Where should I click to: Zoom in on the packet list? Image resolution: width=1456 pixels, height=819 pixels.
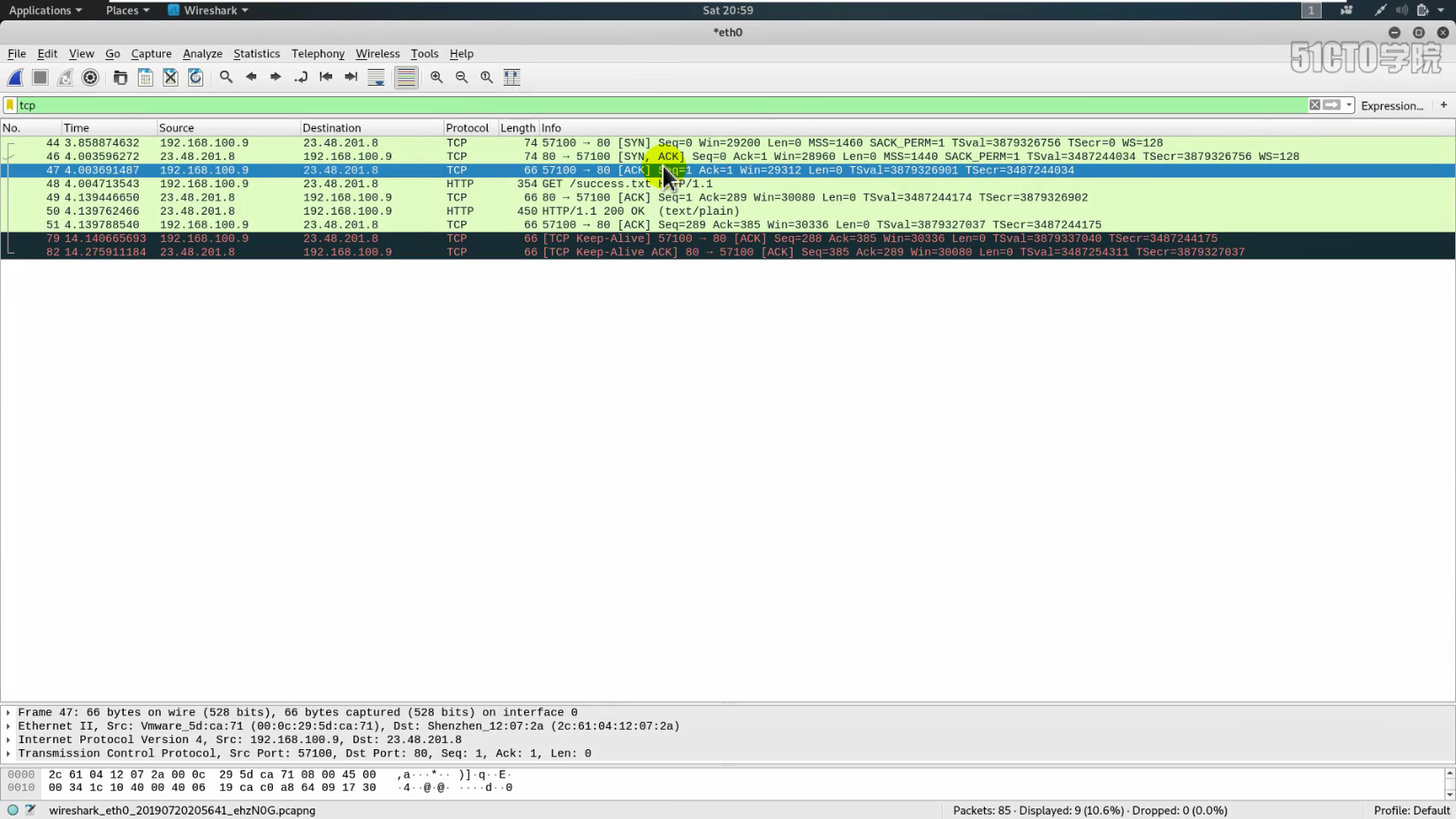436,77
